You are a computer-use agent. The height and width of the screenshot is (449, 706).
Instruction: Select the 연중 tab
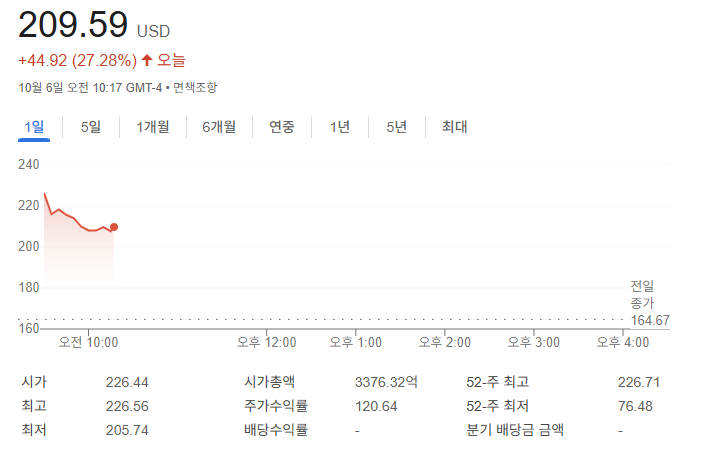point(281,127)
